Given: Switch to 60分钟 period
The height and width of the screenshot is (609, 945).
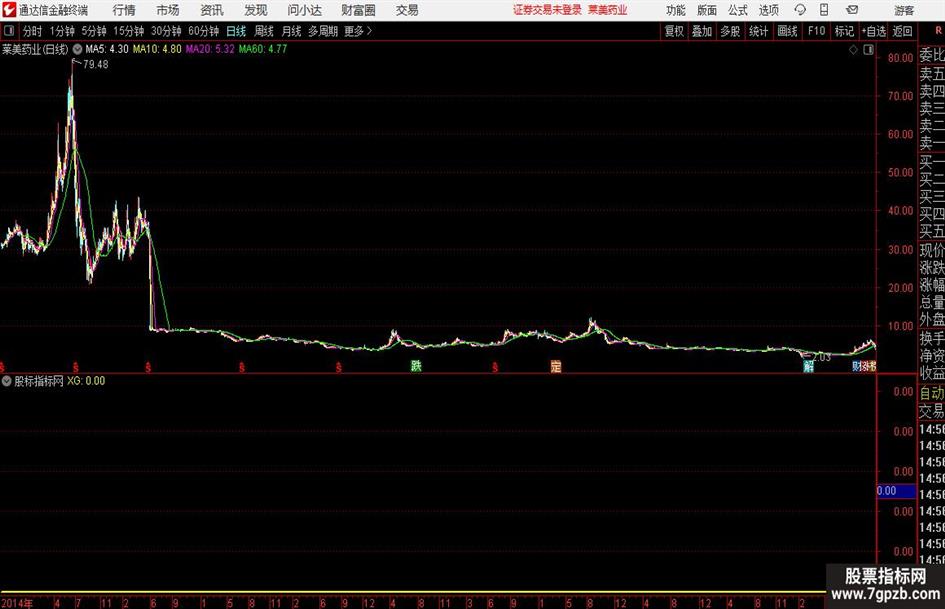Looking at the screenshot, I should [x=203, y=31].
